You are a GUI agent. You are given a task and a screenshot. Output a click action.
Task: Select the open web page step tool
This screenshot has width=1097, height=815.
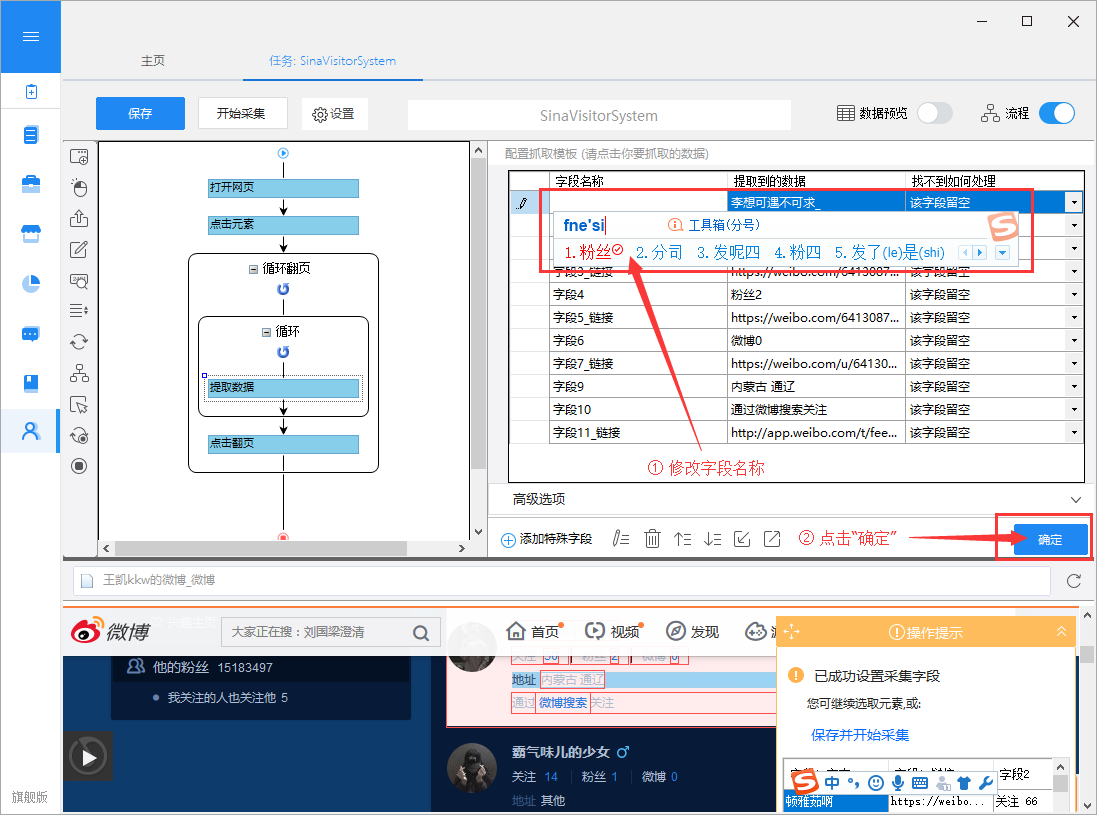[x=79, y=157]
